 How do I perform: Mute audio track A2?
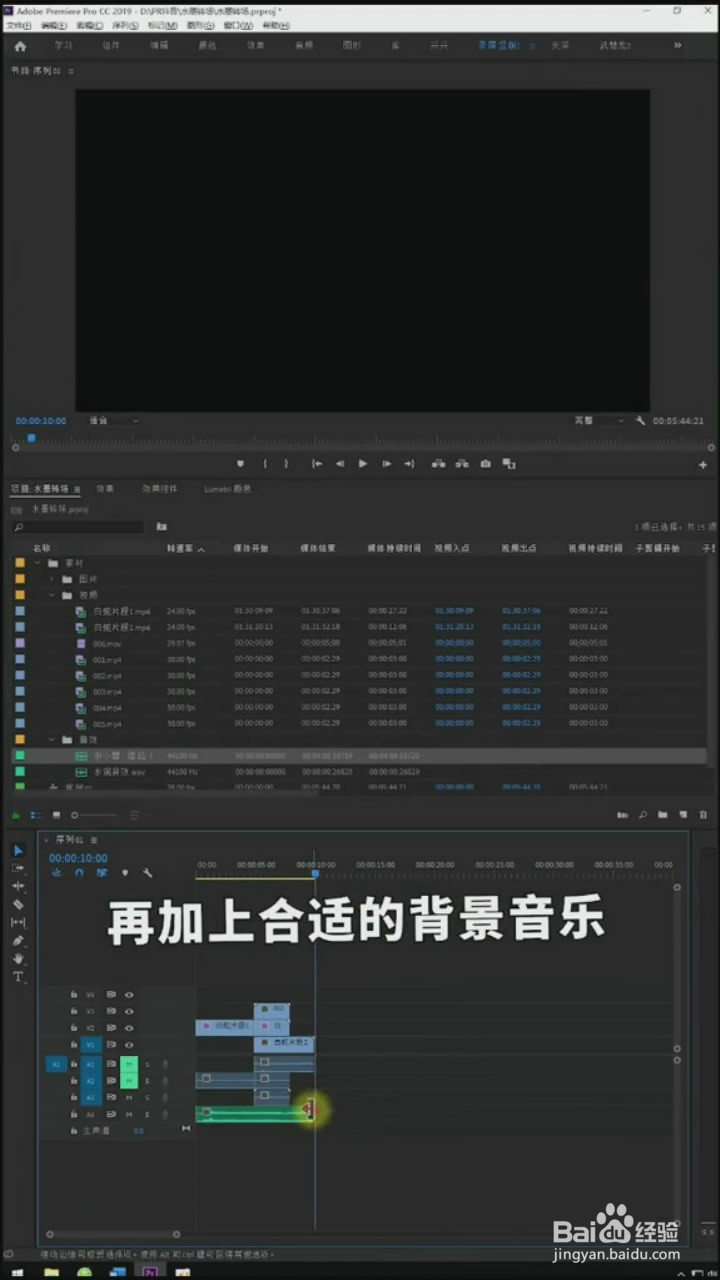click(x=129, y=1081)
